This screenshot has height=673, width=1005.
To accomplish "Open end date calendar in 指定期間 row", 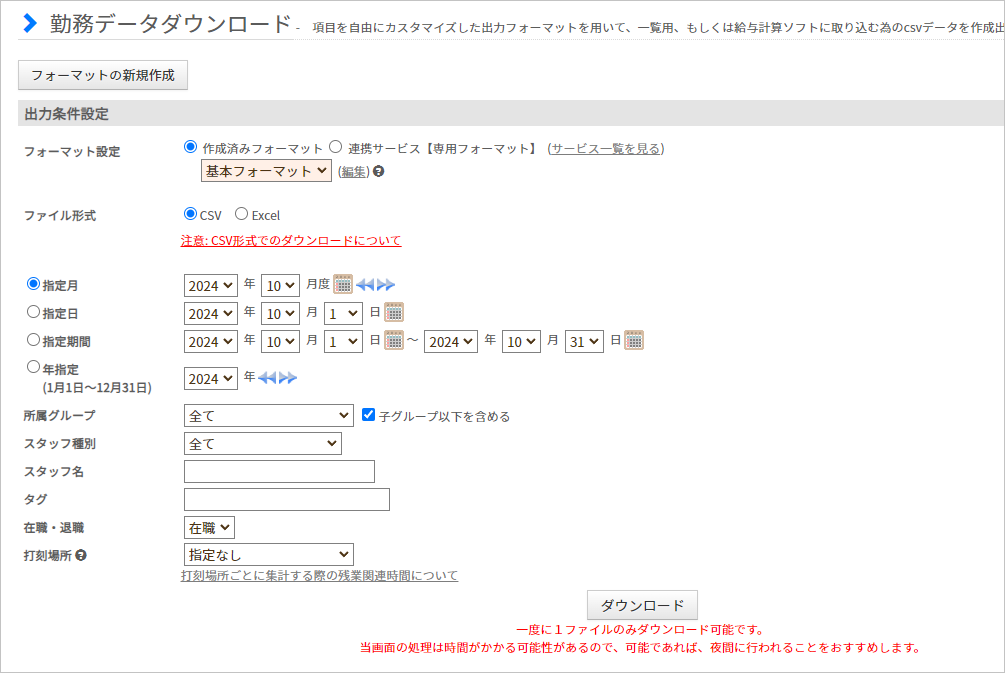I will pyautogui.click(x=634, y=340).
